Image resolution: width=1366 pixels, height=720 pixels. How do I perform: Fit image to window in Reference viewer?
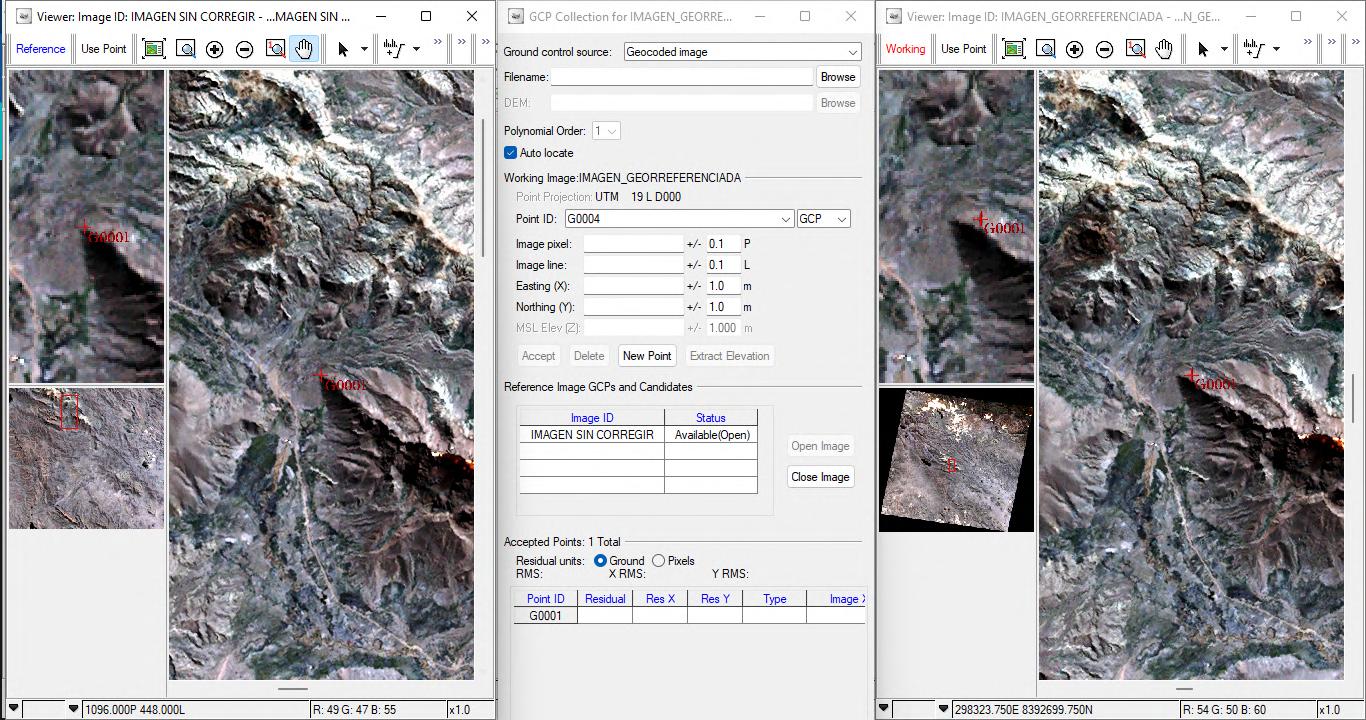coord(153,49)
